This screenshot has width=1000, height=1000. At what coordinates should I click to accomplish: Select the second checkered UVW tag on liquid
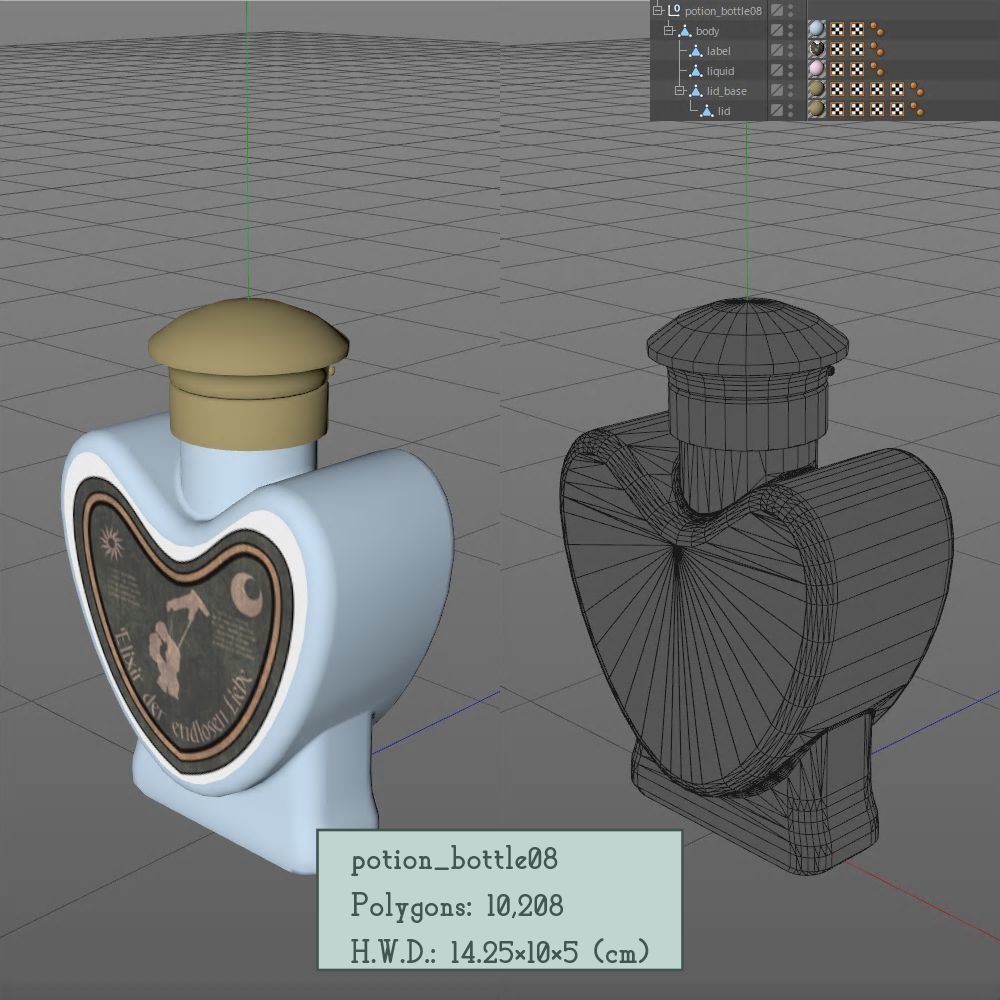[857, 69]
